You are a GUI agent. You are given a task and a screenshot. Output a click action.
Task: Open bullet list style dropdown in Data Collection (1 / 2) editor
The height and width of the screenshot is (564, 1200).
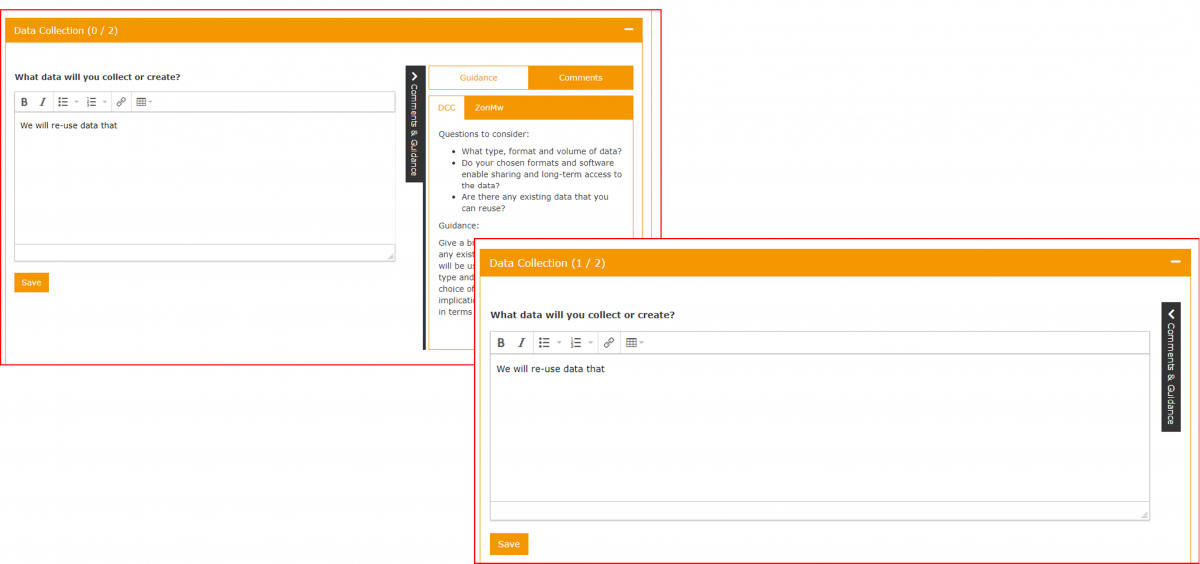pos(559,343)
